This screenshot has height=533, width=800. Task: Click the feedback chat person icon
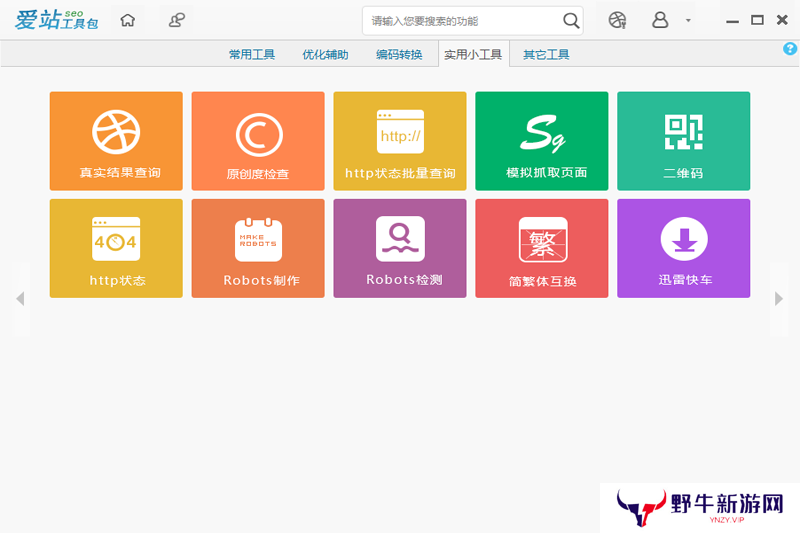[177, 20]
